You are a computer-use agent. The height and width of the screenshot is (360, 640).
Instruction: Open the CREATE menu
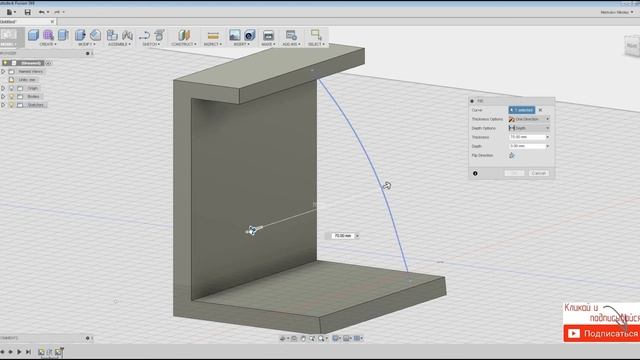(x=48, y=44)
